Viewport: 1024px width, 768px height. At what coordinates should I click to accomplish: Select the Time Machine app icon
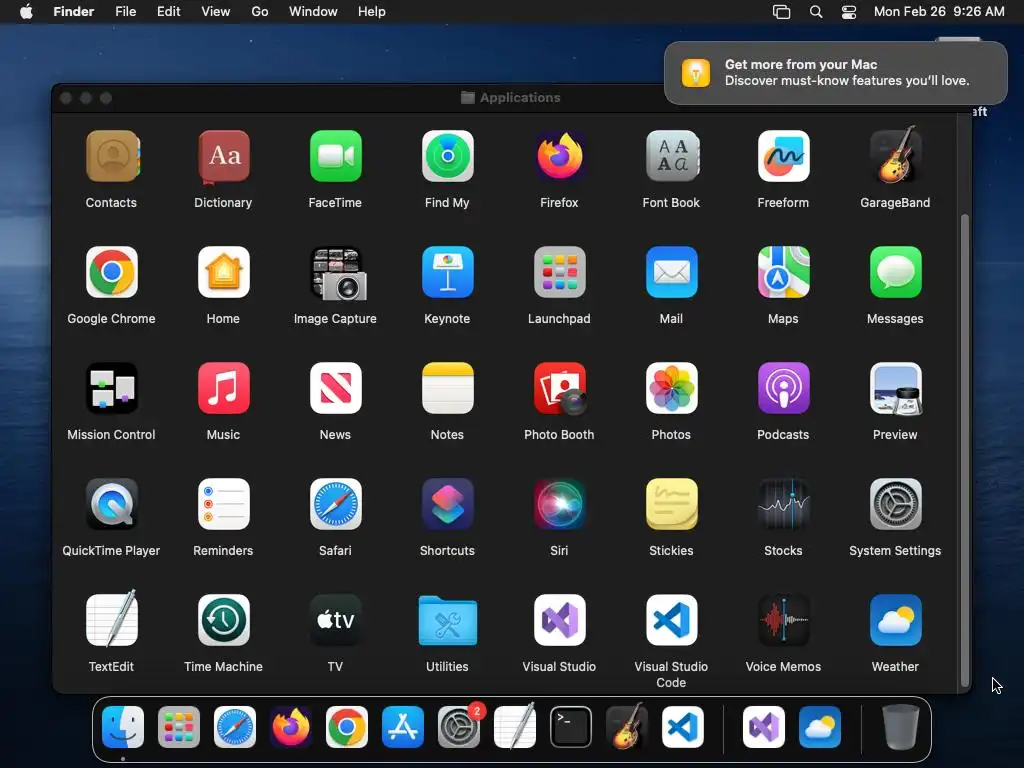point(223,620)
